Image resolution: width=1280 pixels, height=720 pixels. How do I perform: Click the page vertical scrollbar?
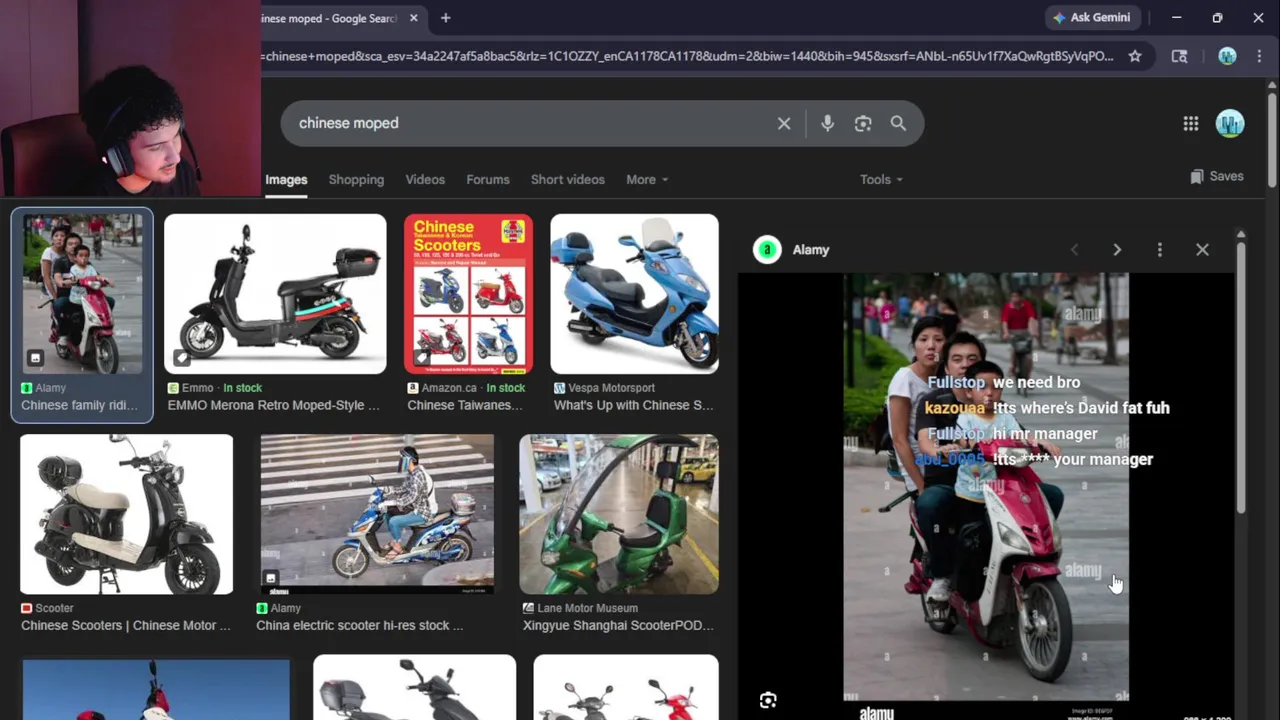click(x=1272, y=140)
